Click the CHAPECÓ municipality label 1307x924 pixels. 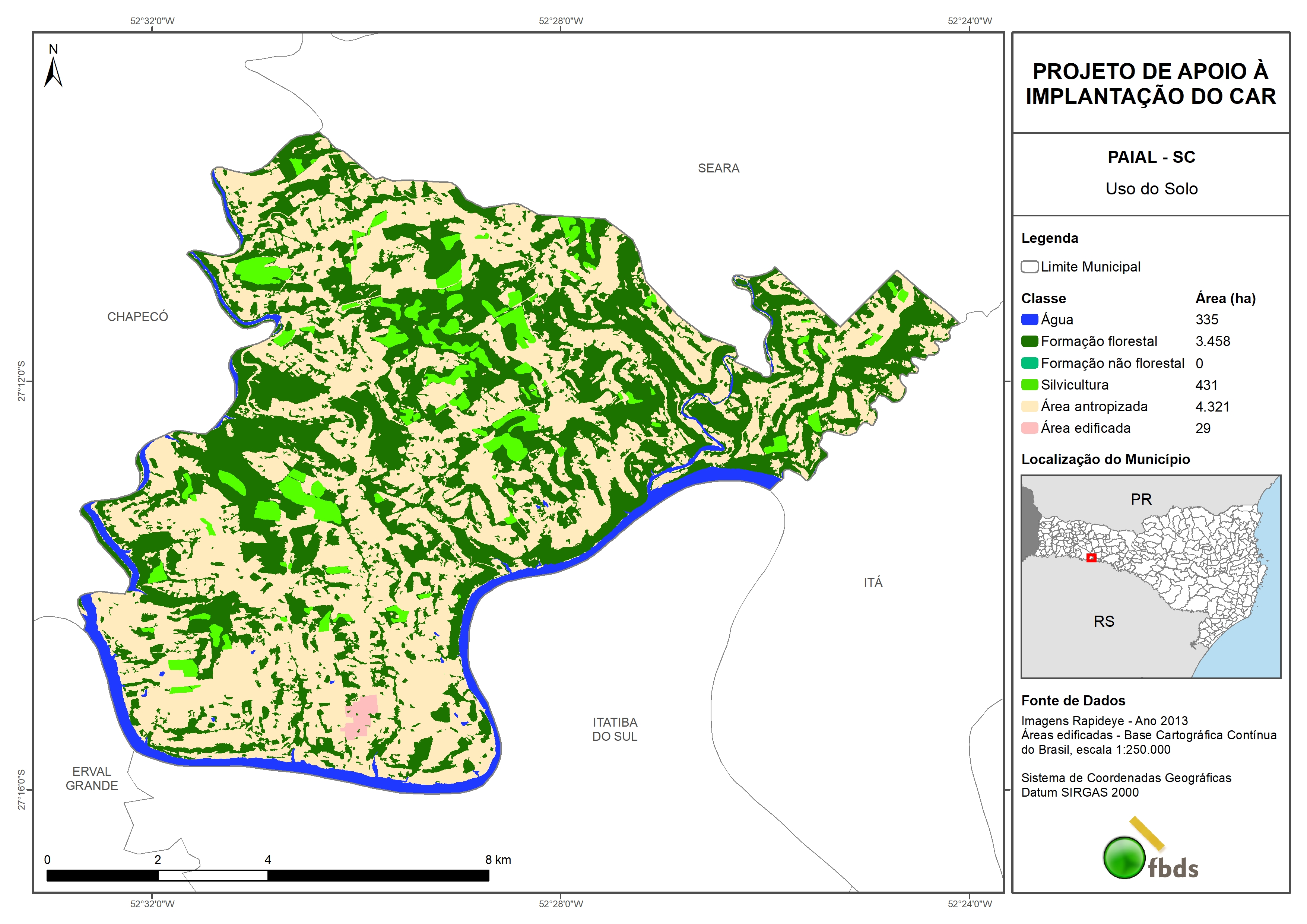coord(138,317)
